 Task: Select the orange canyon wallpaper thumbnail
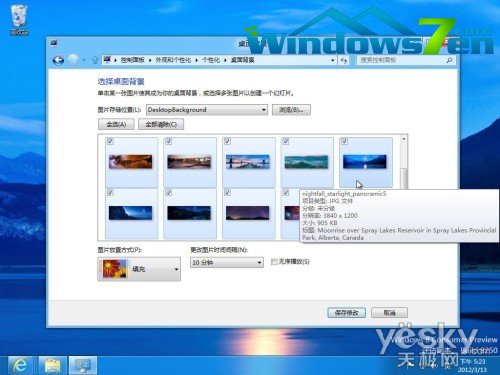click(x=130, y=162)
